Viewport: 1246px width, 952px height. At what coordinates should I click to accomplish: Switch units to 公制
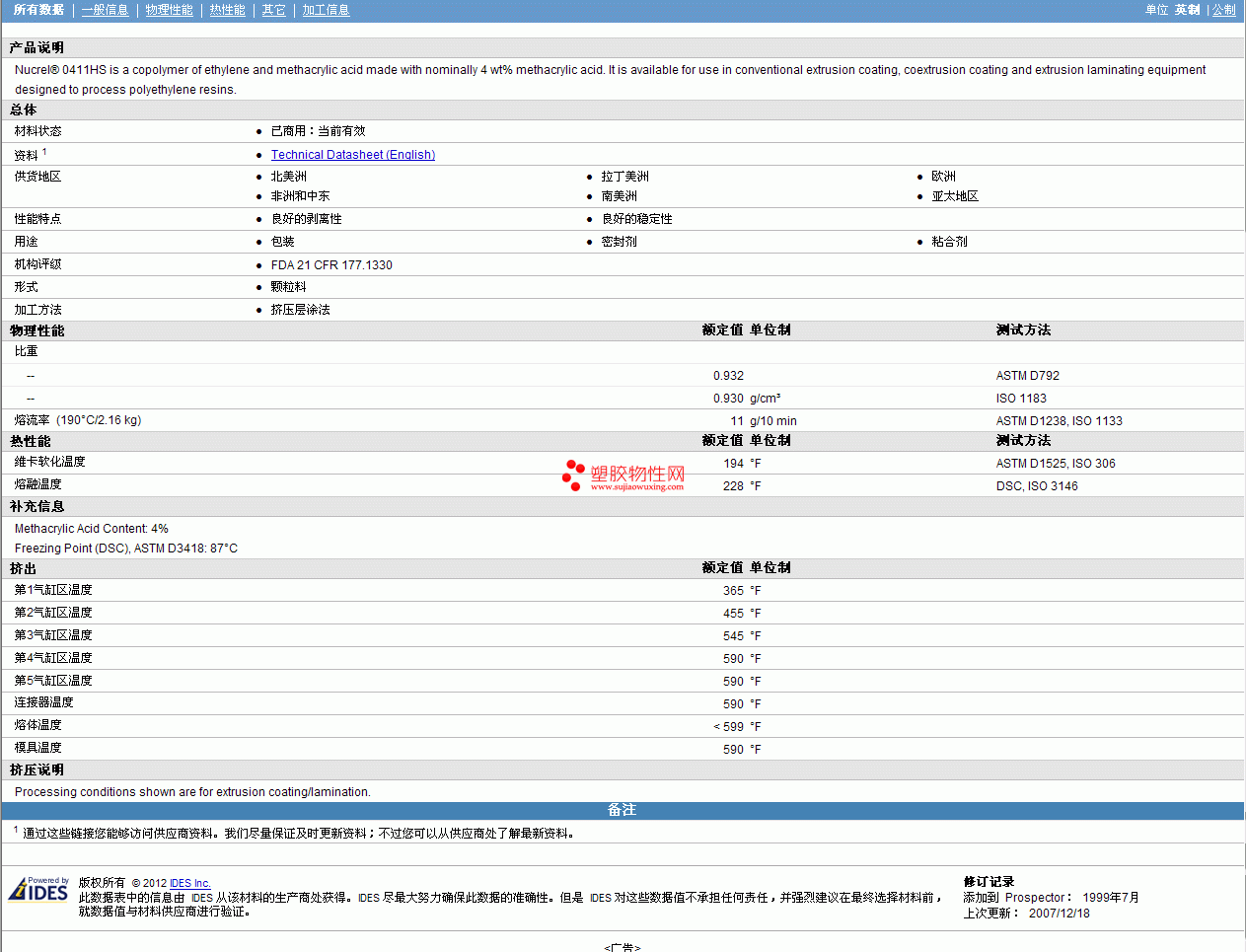pos(1223,10)
